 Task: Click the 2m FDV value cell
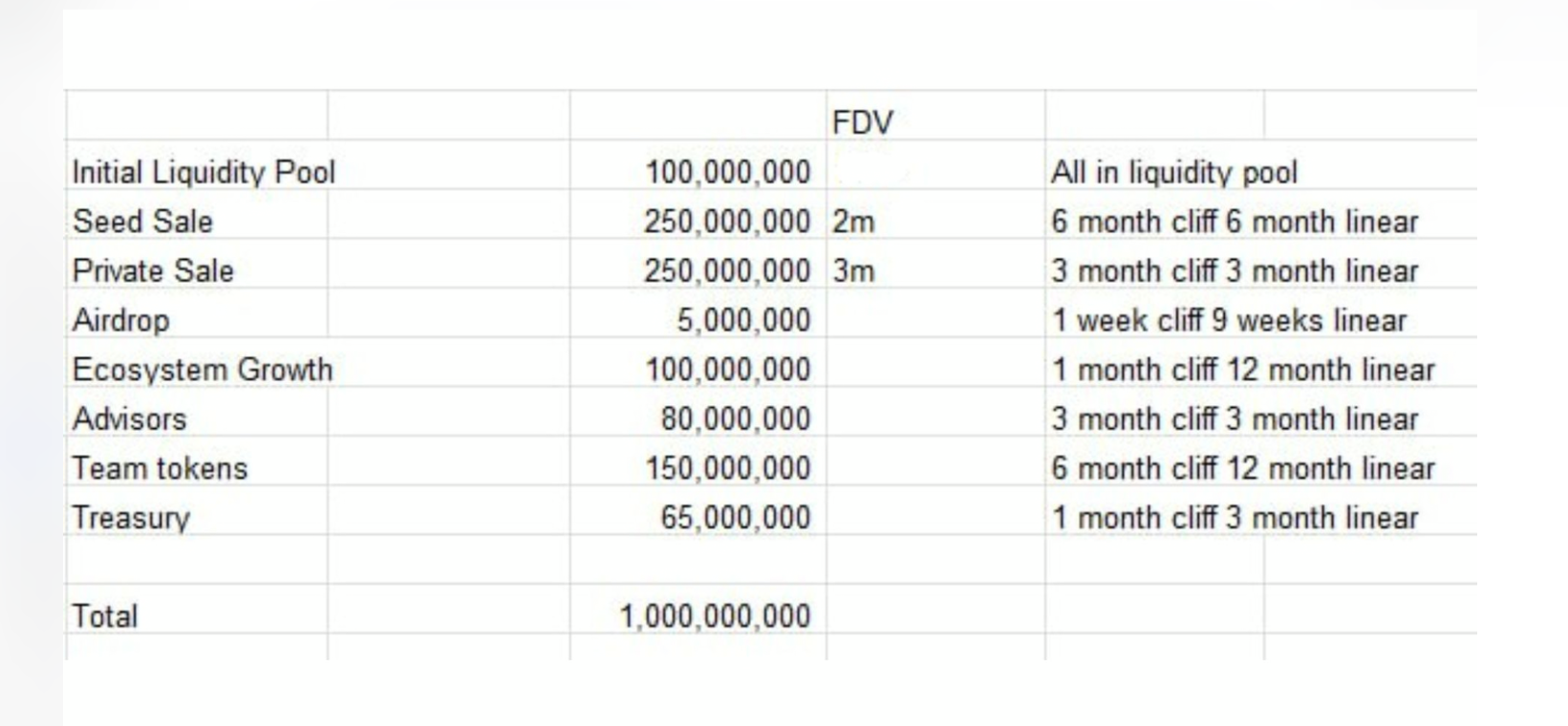[853, 222]
